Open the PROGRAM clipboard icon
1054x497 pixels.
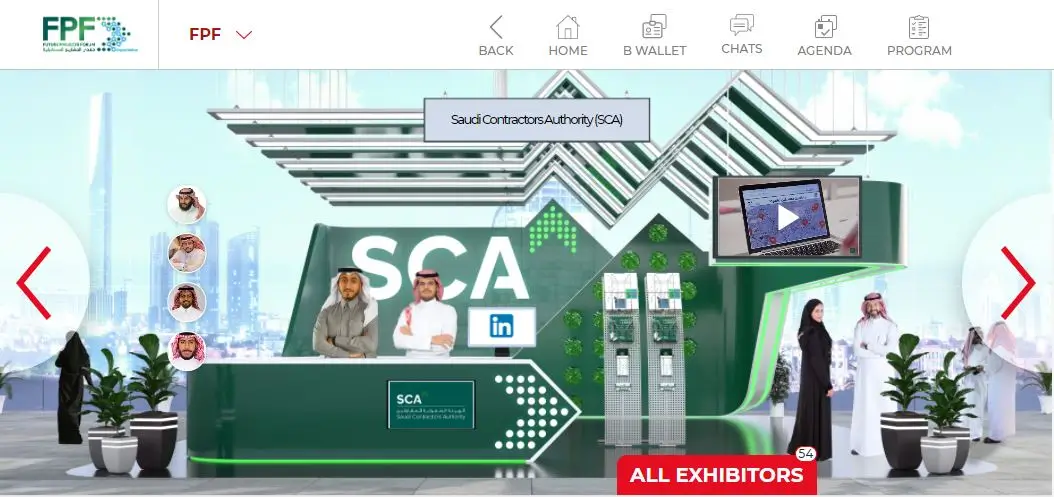click(x=919, y=28)
